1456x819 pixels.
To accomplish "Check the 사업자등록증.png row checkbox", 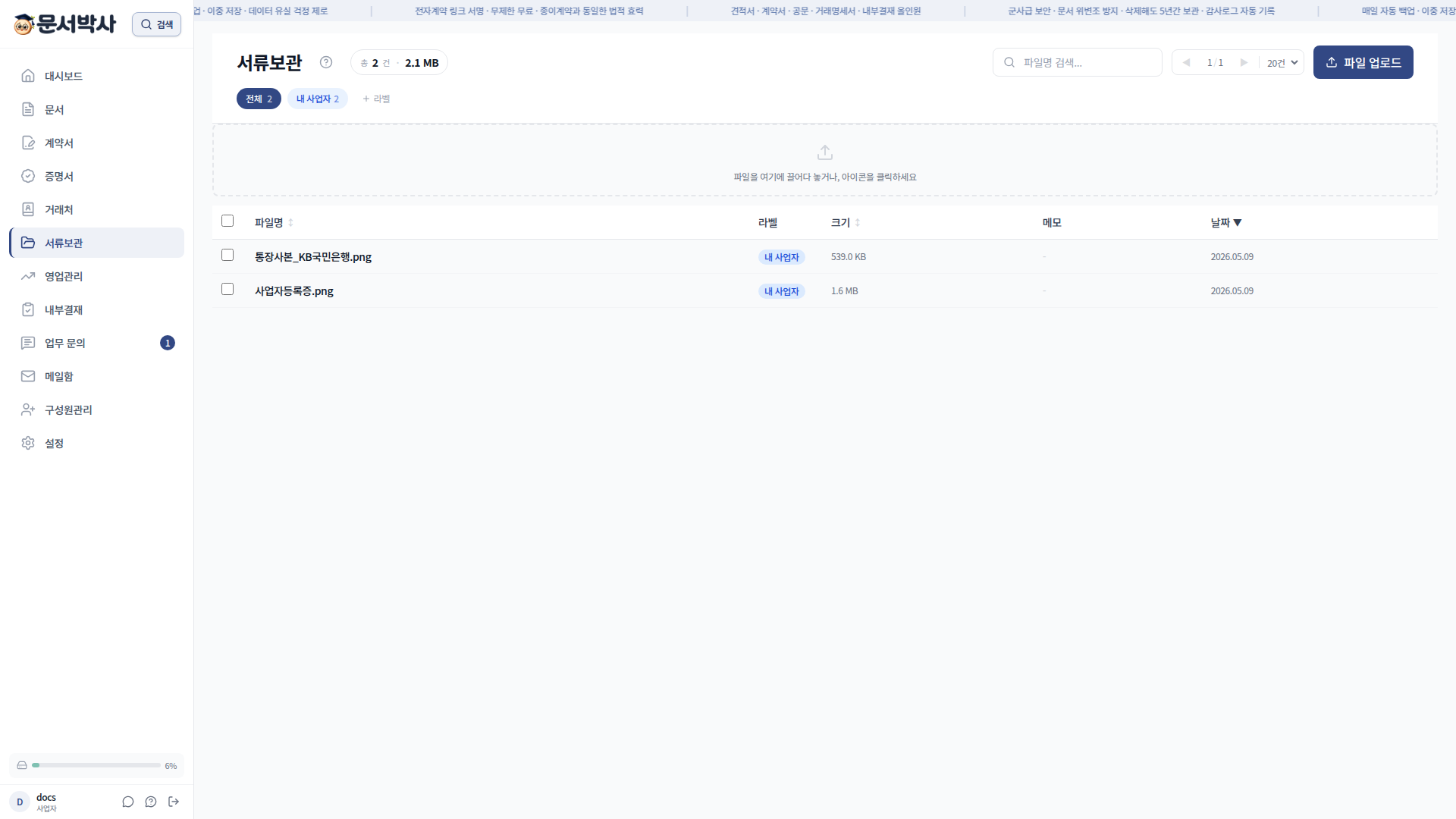I will 227,289.
